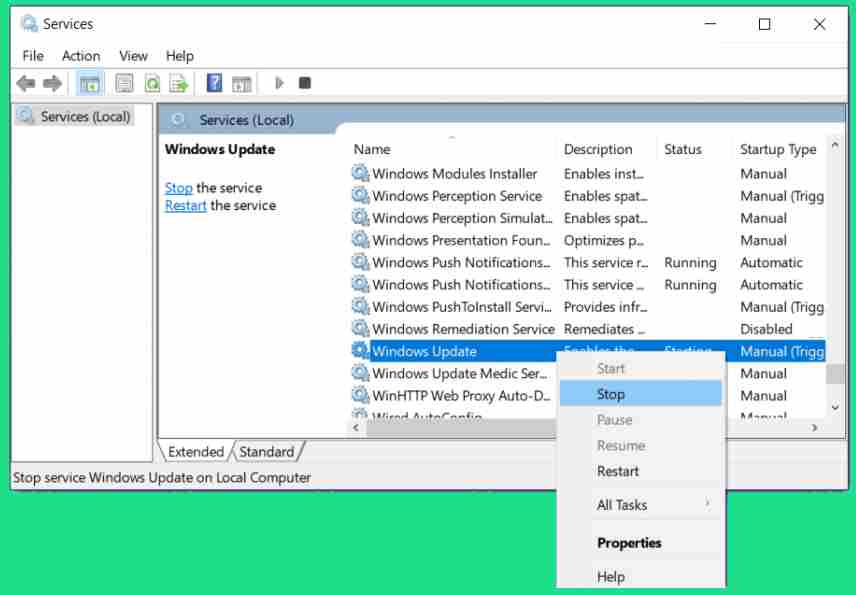The height and width of the screenshot is (595, 856).
Task: Click the Stop the service link
Action: (179, 188)
